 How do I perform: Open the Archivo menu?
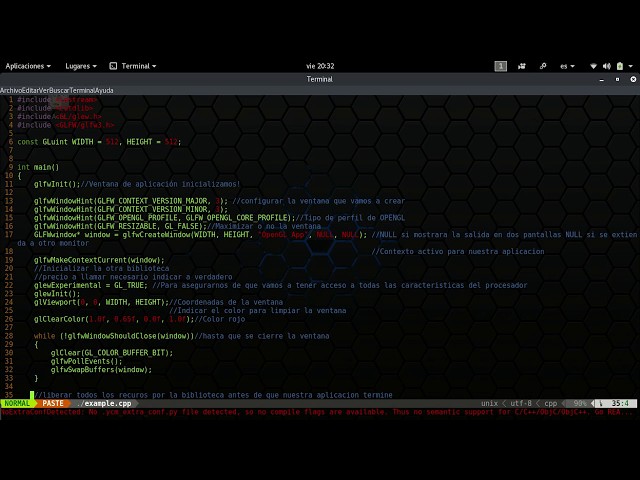click(x=10, y=91)
